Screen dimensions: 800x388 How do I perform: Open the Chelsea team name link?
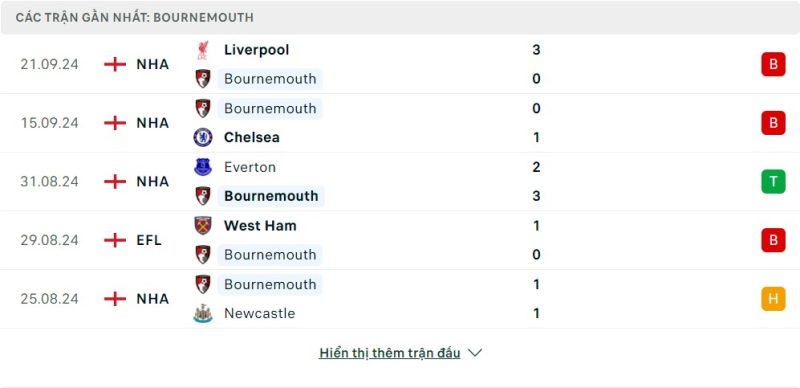(252, 137)
